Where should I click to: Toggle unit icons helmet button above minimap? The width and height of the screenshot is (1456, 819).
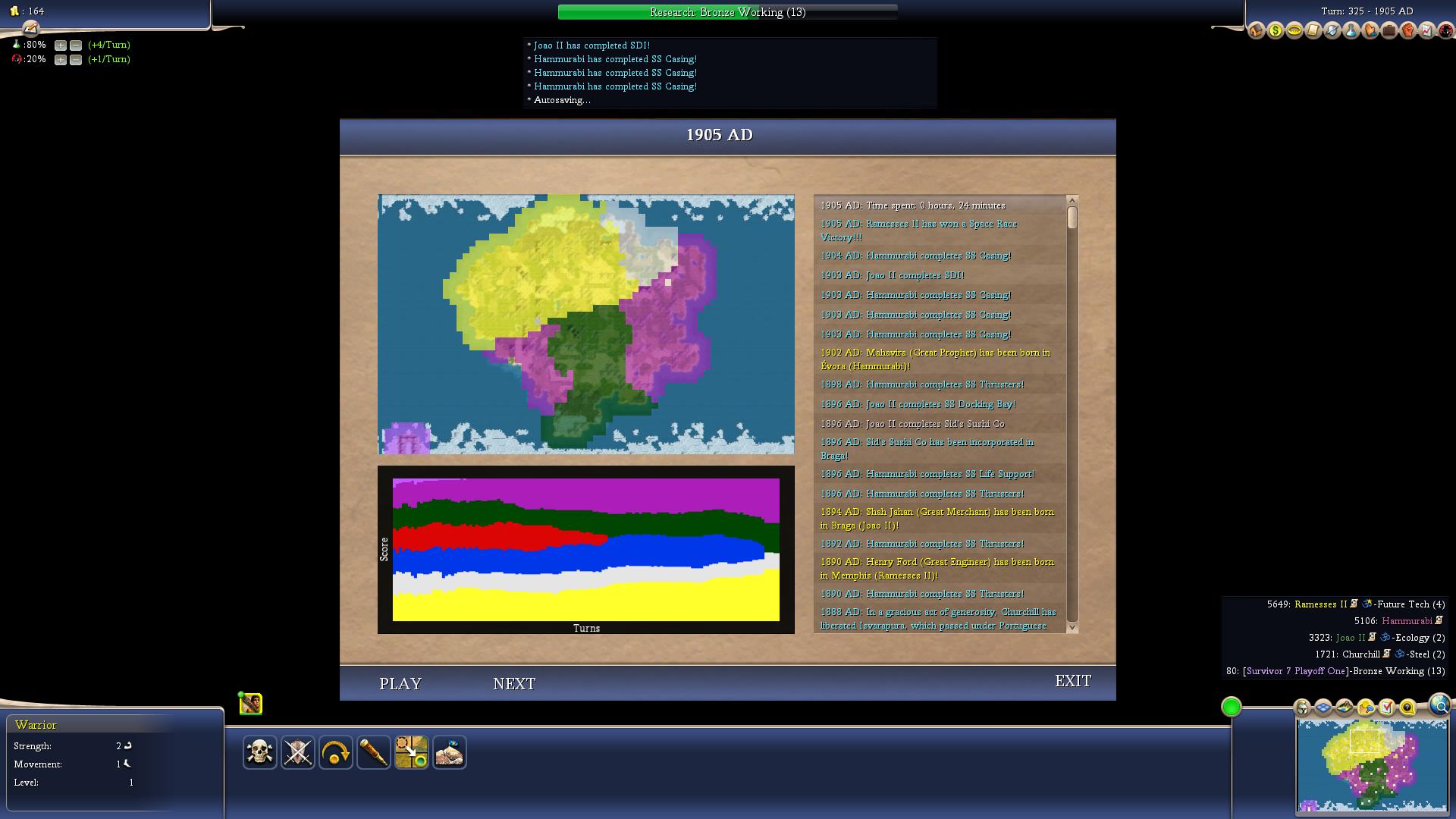[x=1303, y=708]
